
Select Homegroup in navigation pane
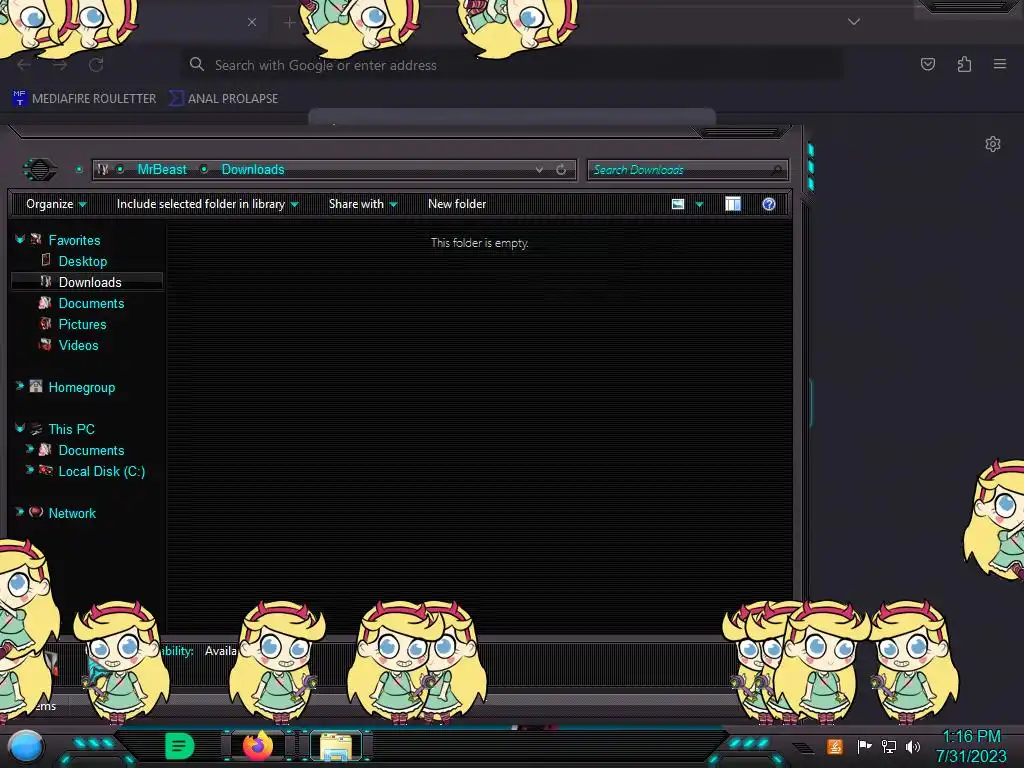[82, 387]
